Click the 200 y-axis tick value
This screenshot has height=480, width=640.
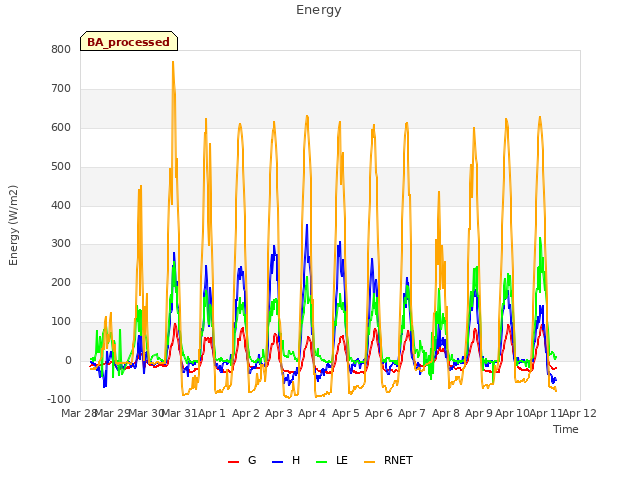61,282
